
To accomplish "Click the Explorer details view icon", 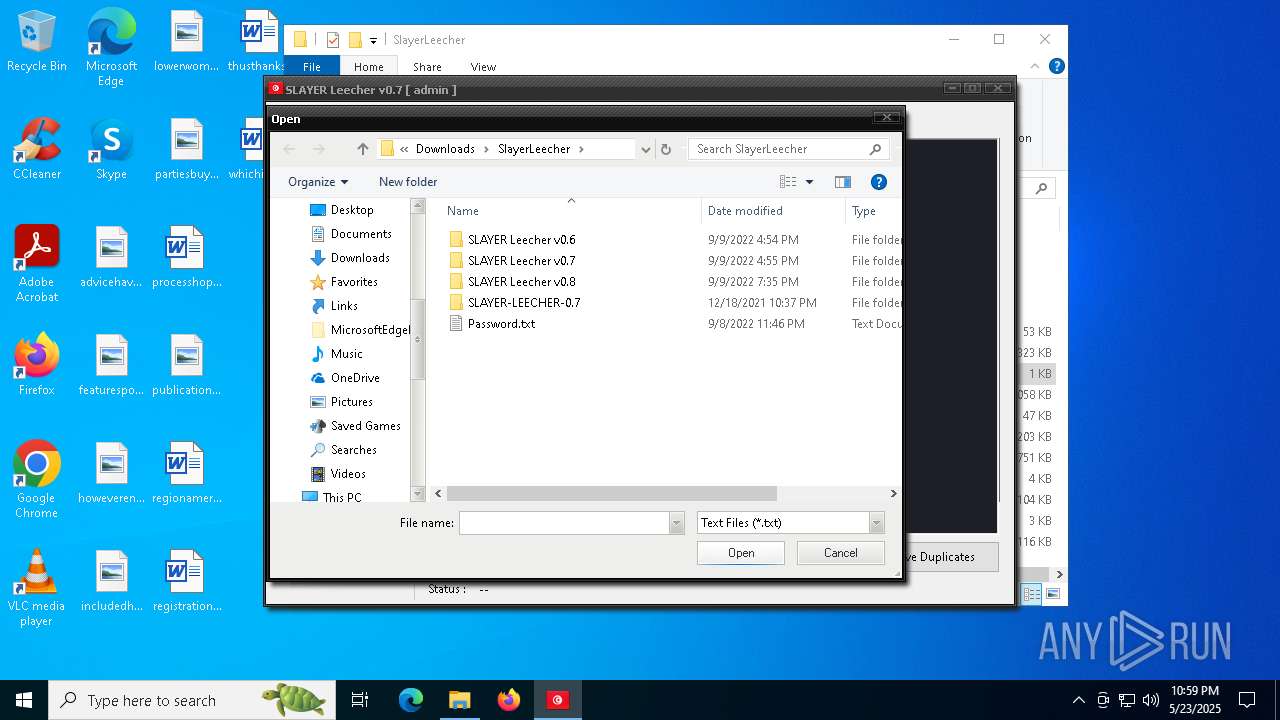I will pos(1031,594).
